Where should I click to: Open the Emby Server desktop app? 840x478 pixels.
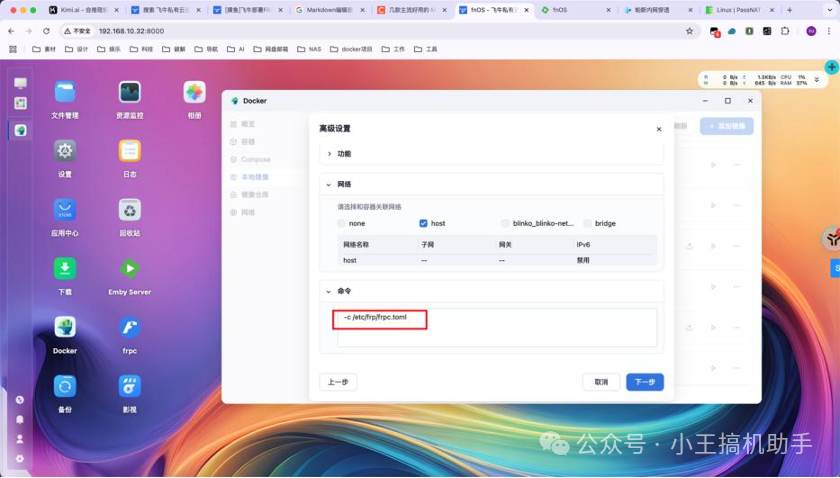(x=129, y=269)
